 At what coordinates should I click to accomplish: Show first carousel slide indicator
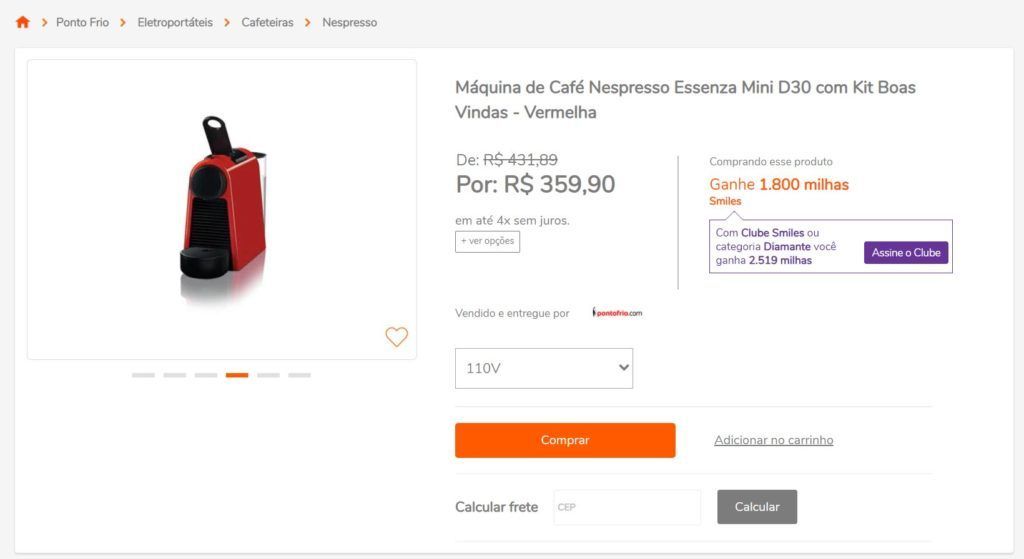[143, 375]
